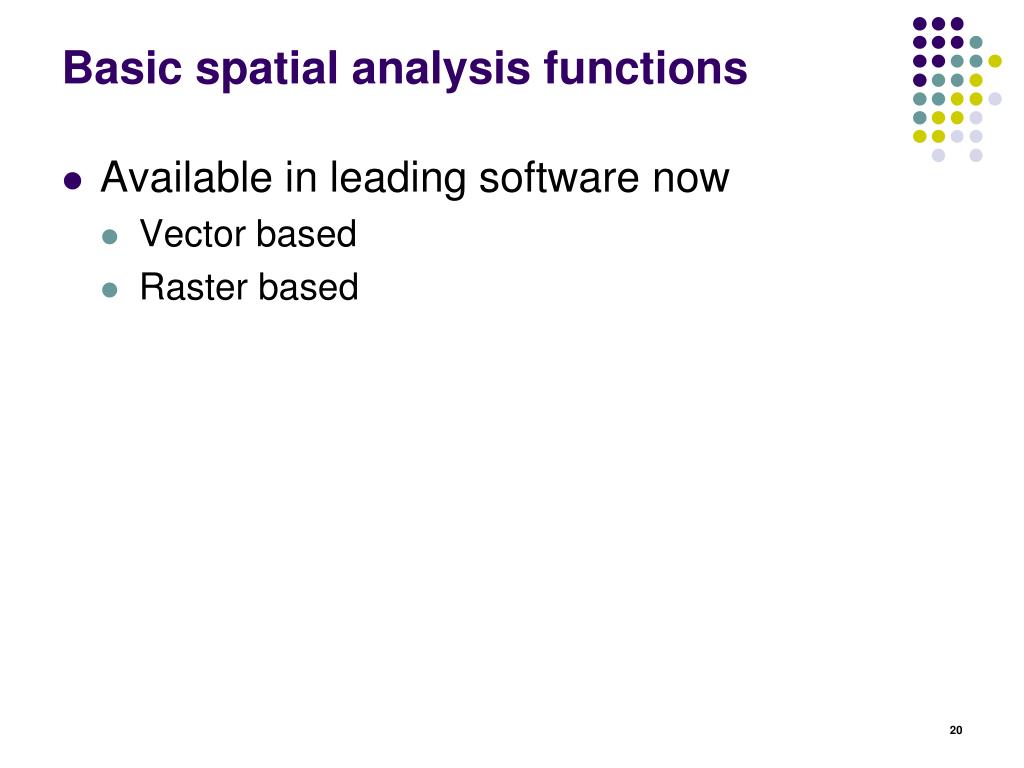Click the top-left purple dot in the dot grid

tap(919, 24)
